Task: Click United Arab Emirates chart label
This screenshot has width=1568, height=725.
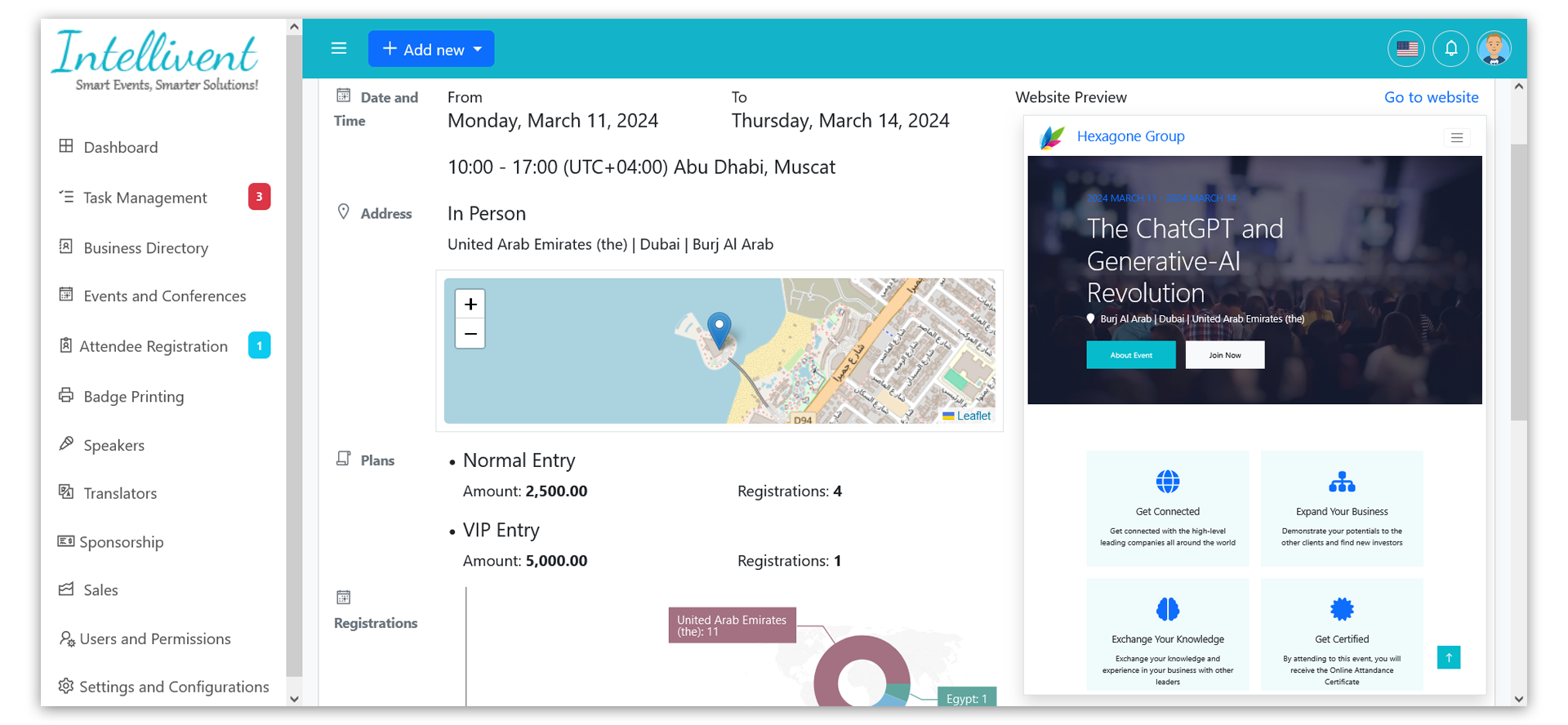Action: [x=732, y=625]
